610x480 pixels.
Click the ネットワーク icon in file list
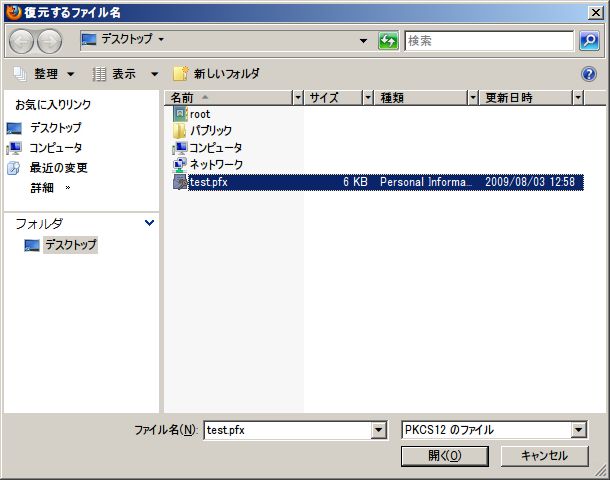179,165
